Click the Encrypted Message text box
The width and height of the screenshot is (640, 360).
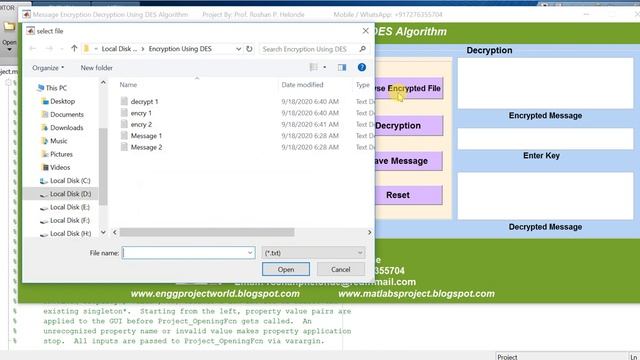(x=545, y=83)
